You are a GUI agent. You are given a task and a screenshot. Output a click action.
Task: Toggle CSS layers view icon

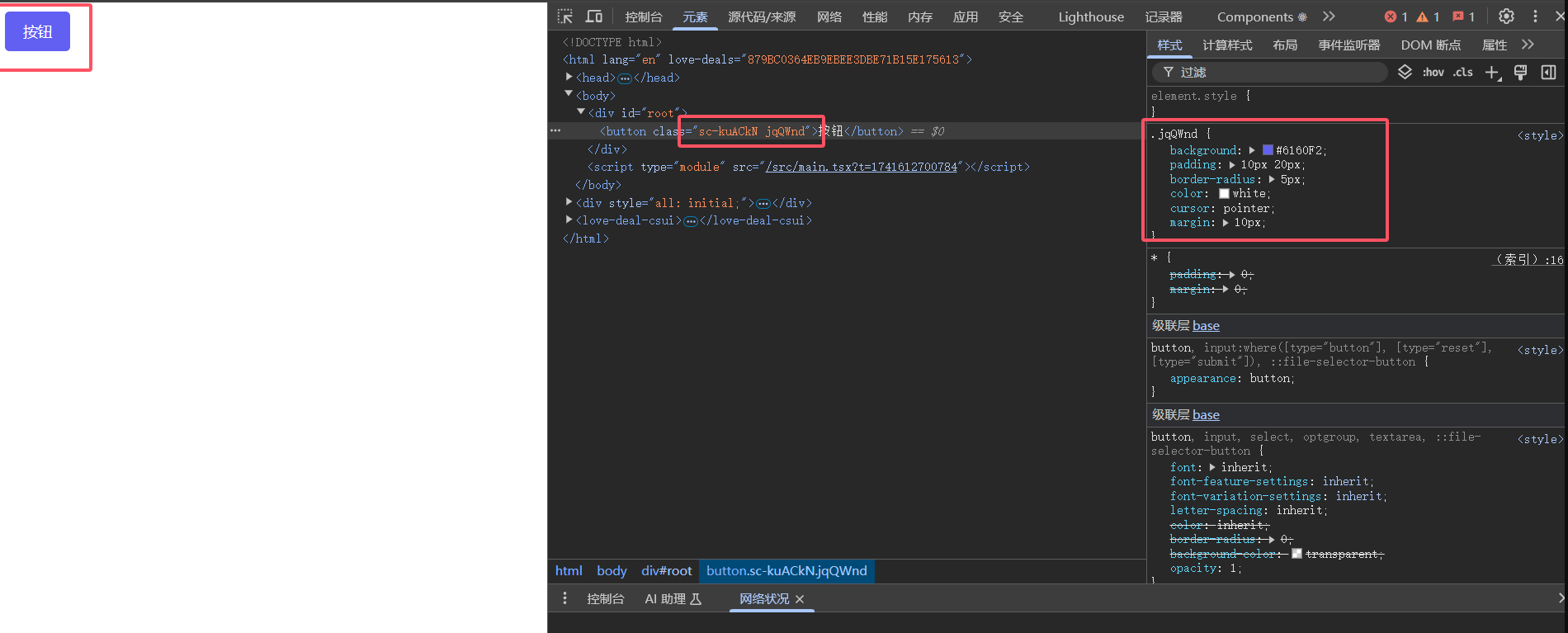point(1405,73)
